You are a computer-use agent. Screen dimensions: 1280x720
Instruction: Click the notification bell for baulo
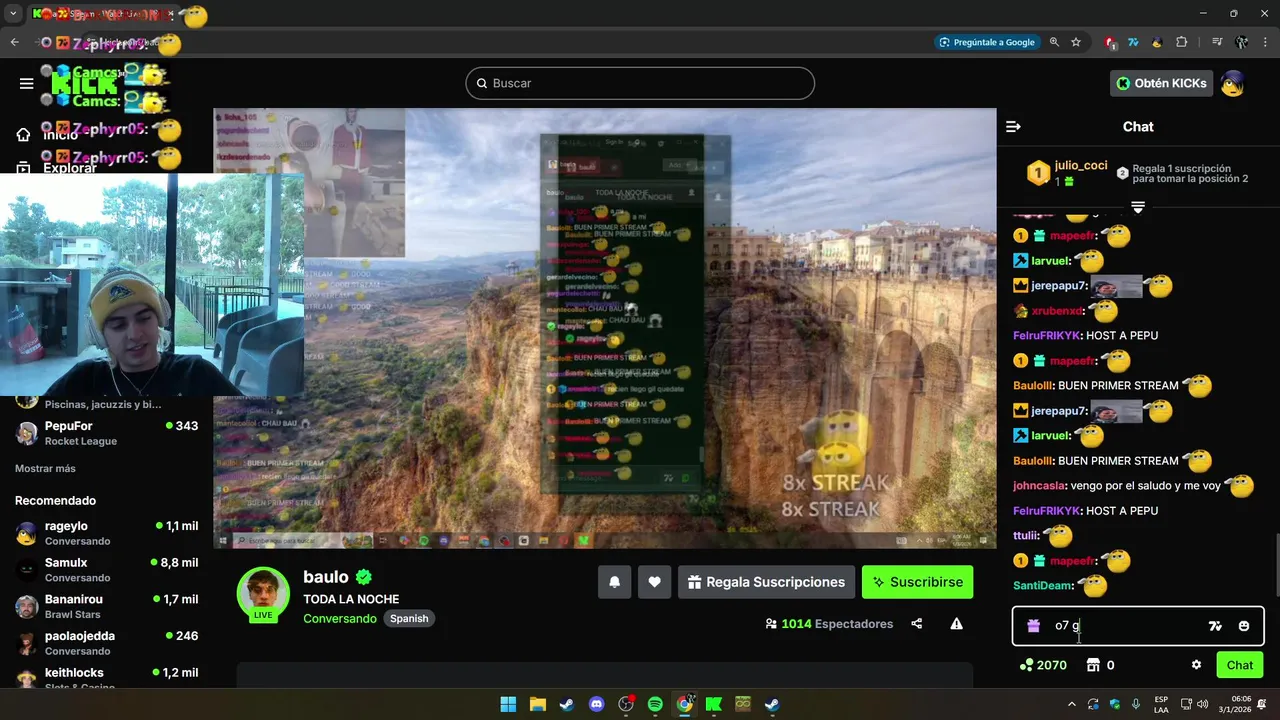[615, 582]
